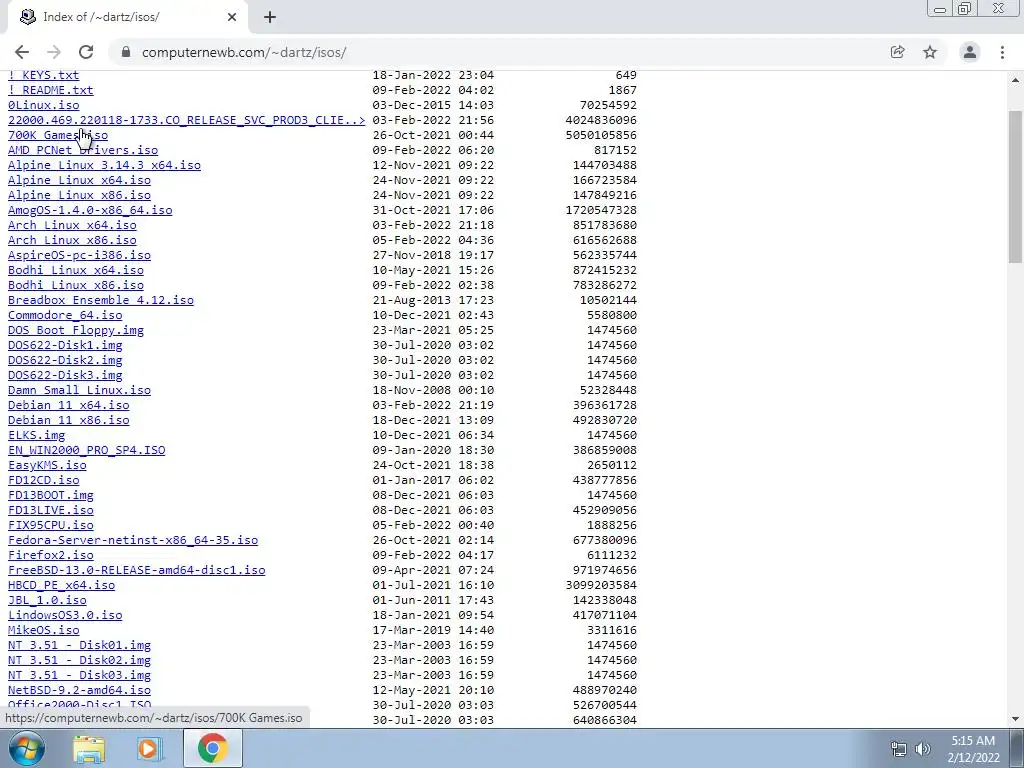Close the Index of /~dartz/isos/ tab
This screenshot has width=1024, height=768.
tap(232, 17)
